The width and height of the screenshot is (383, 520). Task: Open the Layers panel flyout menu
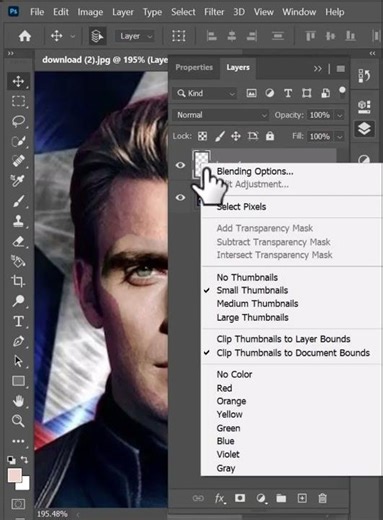[340, 69]
